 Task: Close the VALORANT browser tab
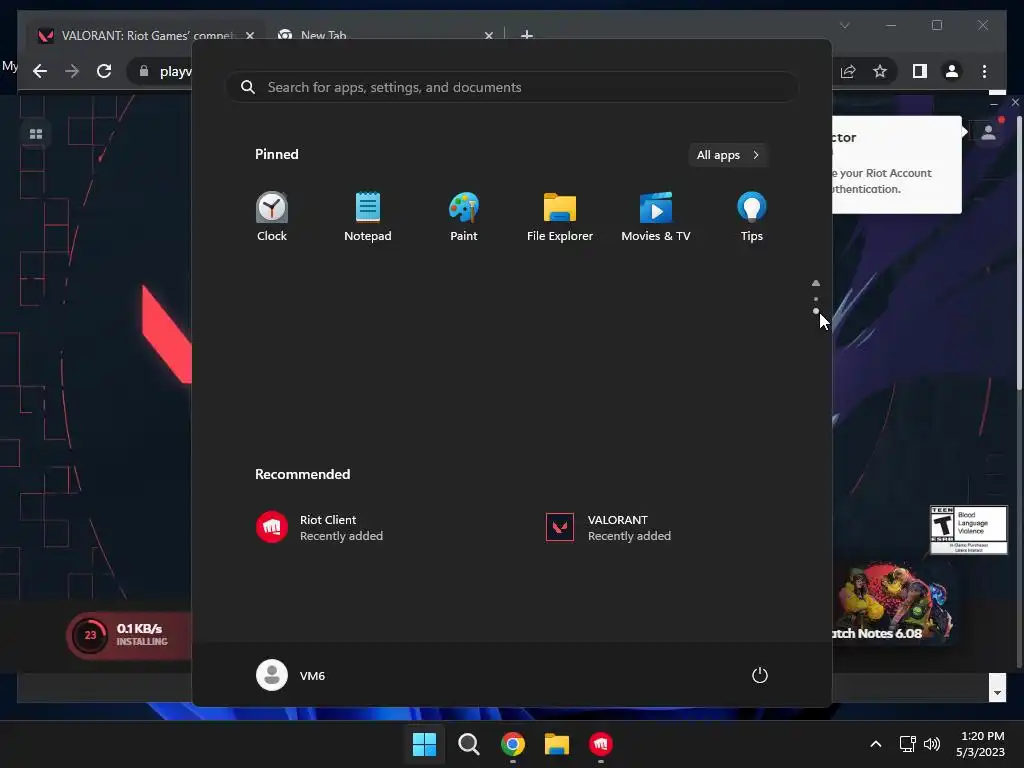click(249, 36)
